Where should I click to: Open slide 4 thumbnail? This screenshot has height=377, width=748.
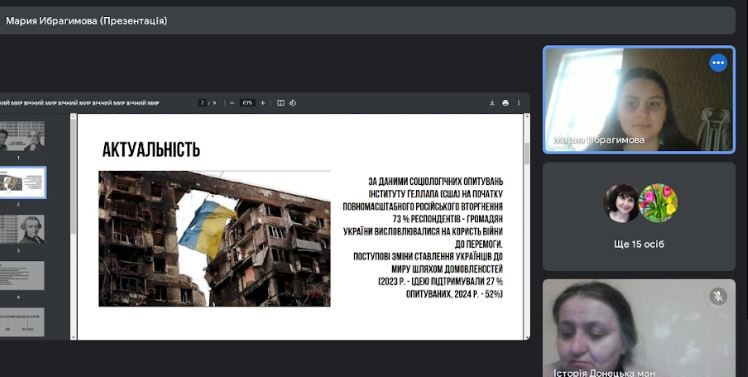pyautogui.click(x=22, y=275)
